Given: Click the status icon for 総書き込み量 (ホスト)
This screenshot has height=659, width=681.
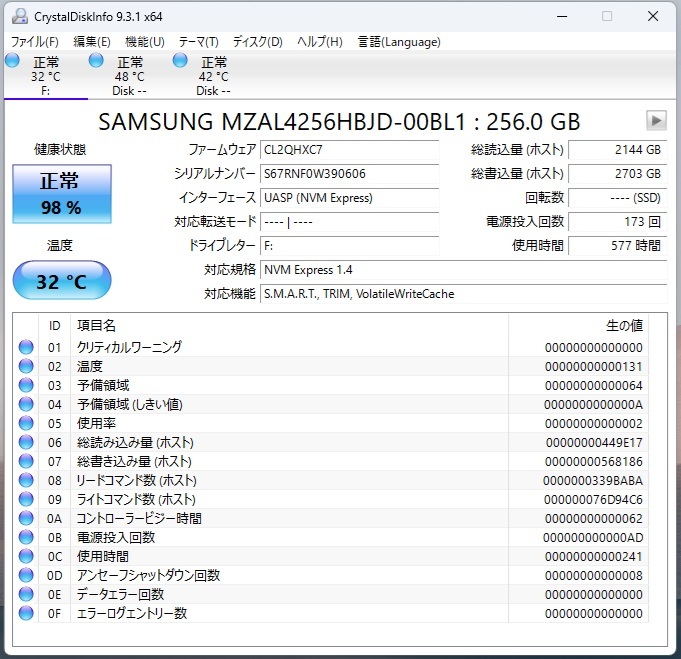Looking at the screenshot, I should 26,461.
